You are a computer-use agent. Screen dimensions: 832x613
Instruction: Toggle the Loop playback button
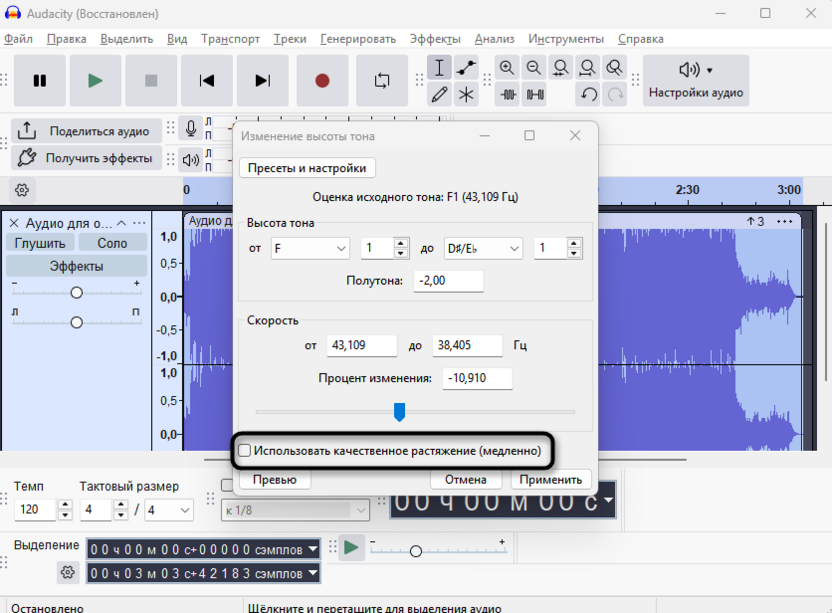pyautogui.click(x=382, y=81)
